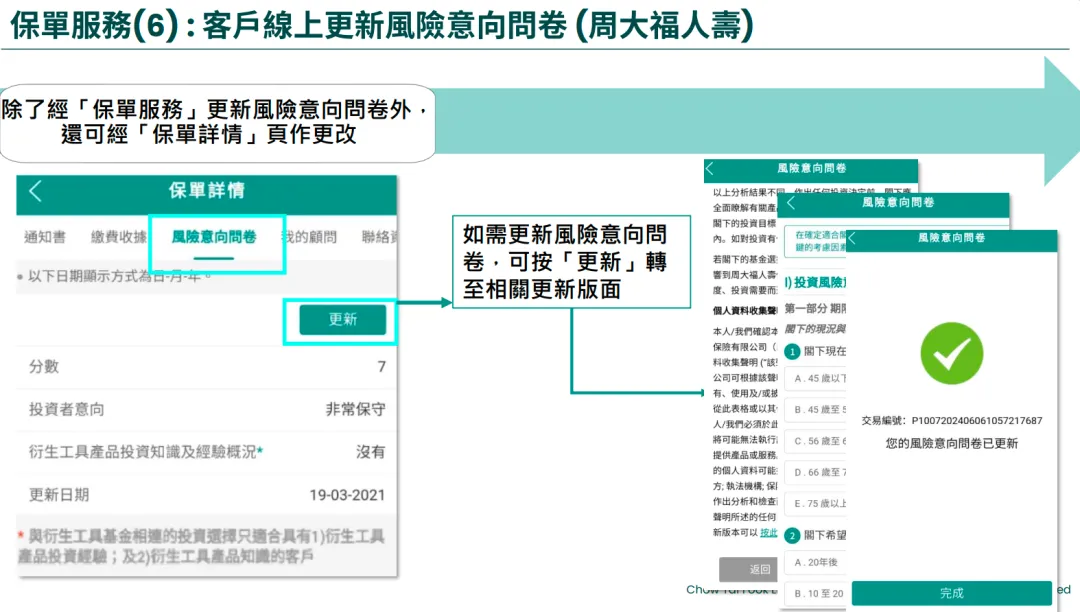Click the 完成 button

[x=951, y=593]
